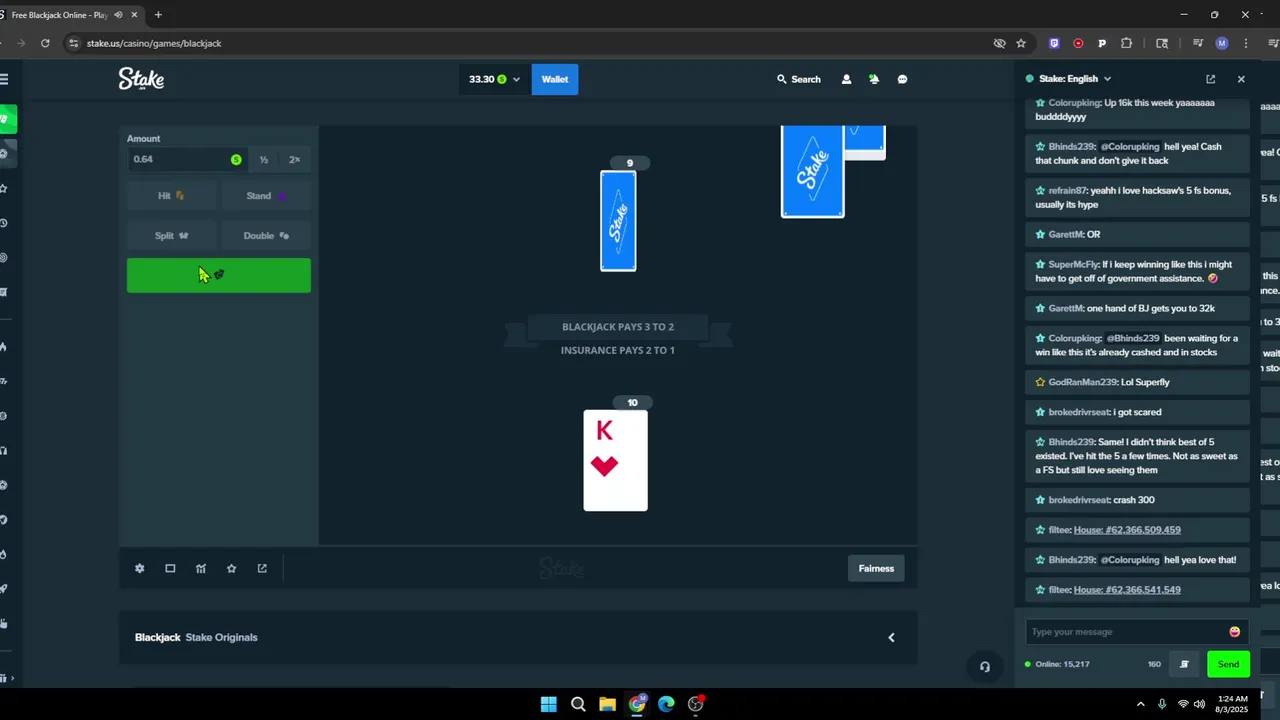Open House: #62,366,509,459 link
Viewport: 1280px width, 720px height.
1127,530
